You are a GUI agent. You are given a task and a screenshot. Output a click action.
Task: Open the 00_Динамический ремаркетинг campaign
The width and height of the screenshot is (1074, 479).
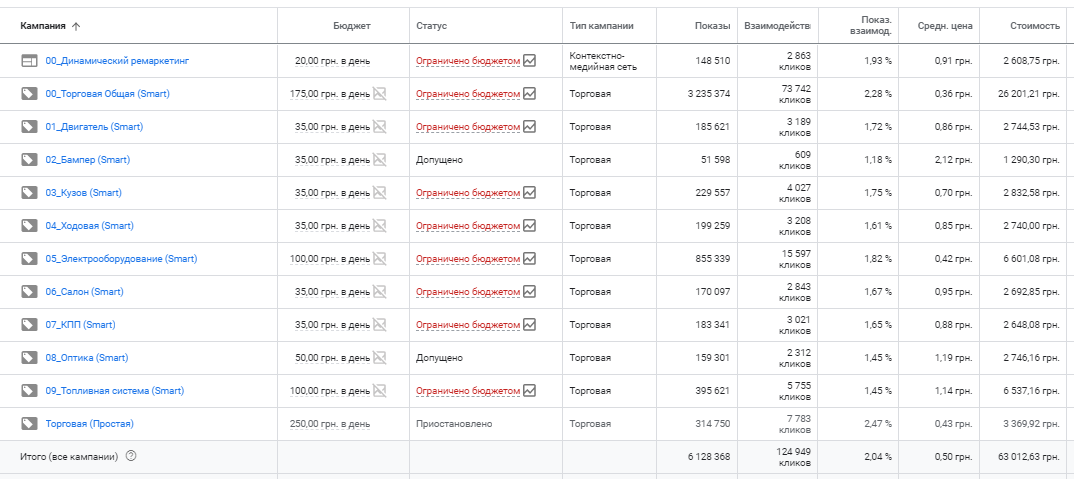(117, 61)
